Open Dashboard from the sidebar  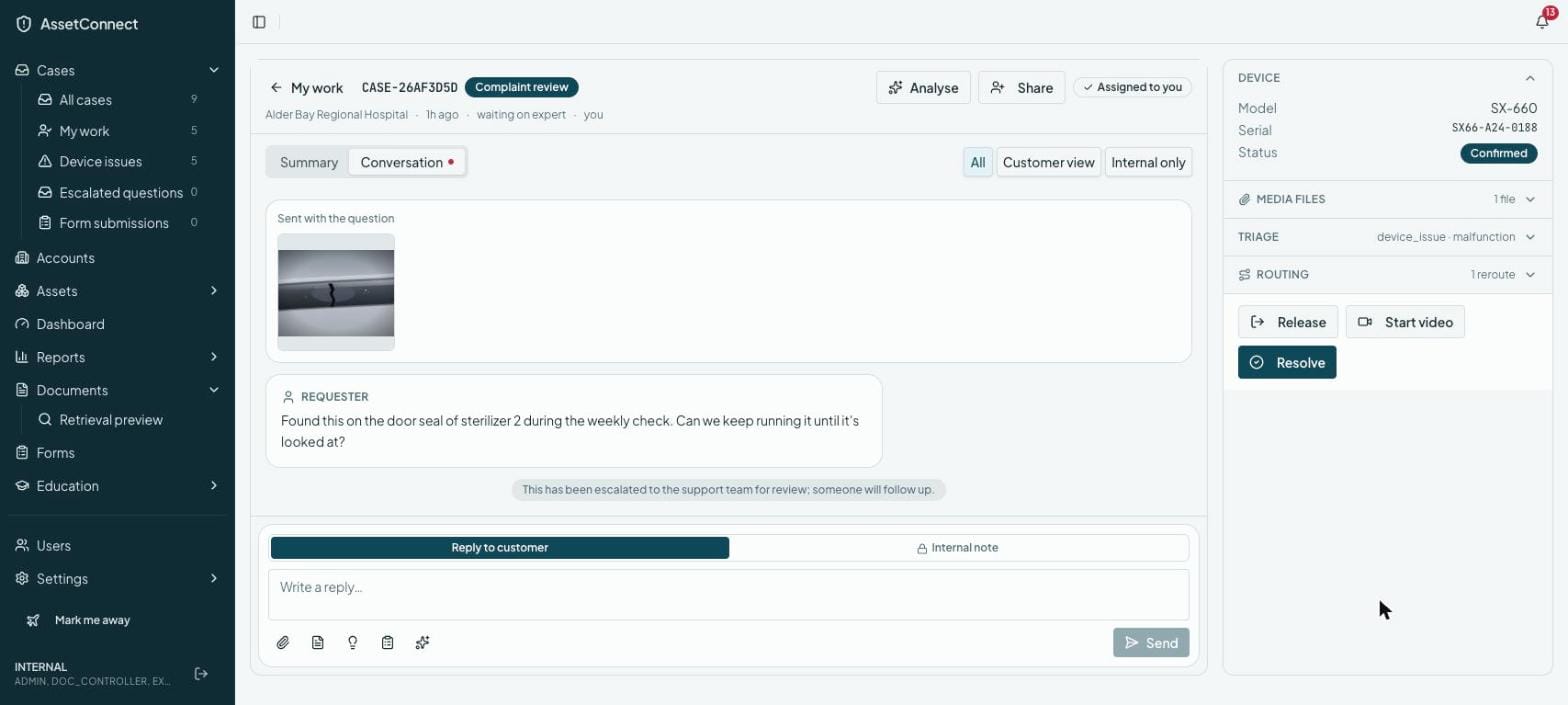coord(70,324)
